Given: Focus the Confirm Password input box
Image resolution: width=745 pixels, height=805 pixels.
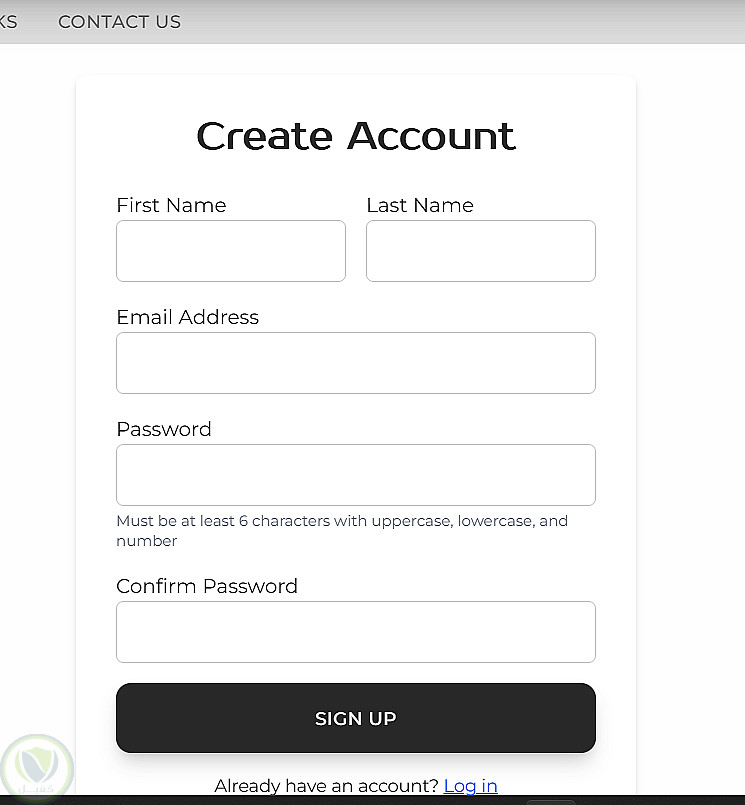Looking at the screenshot, I should (356, 632).
